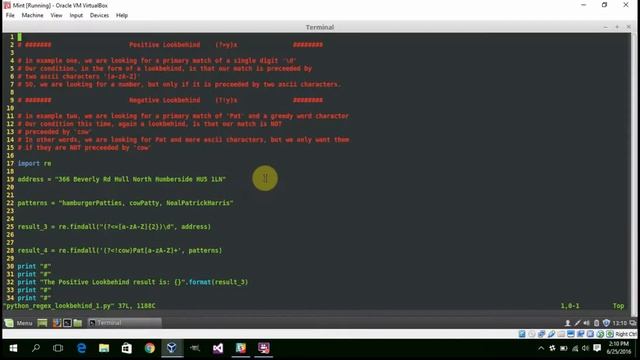Click the 'import re' code line
Viewport: 640px width, 360px height.
[x=34, y=163]
